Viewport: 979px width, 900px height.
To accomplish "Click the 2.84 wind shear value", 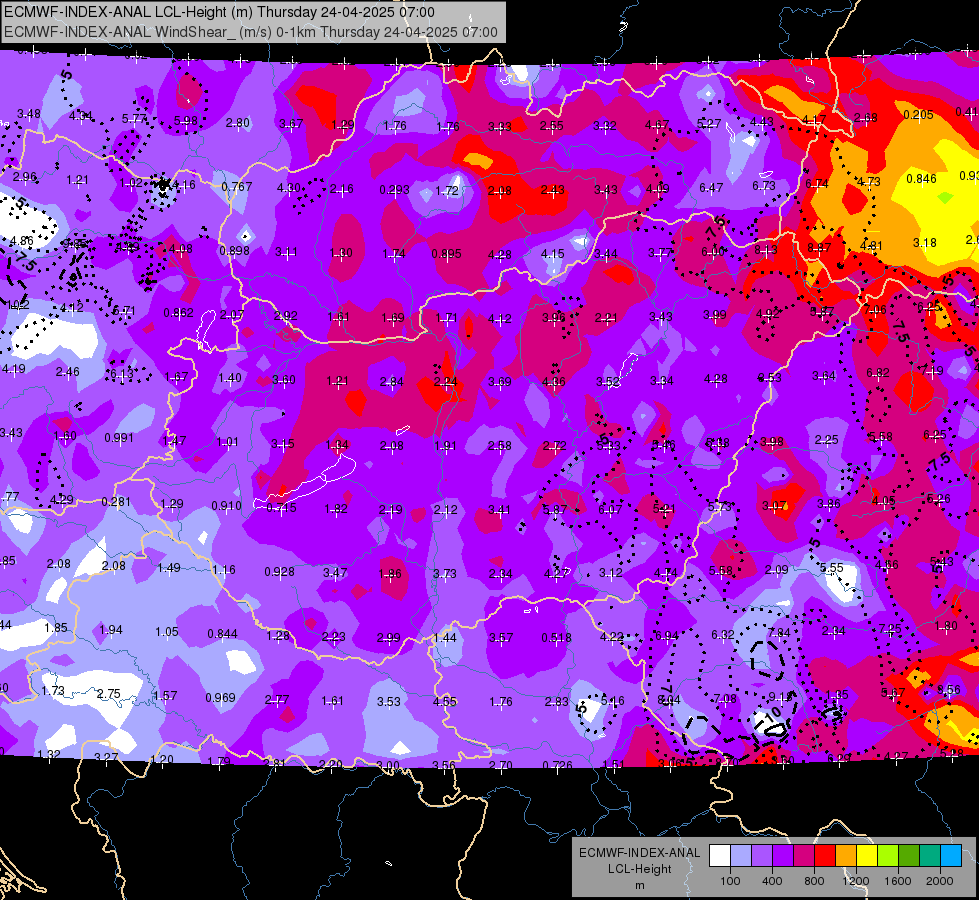I will [391, 381].
